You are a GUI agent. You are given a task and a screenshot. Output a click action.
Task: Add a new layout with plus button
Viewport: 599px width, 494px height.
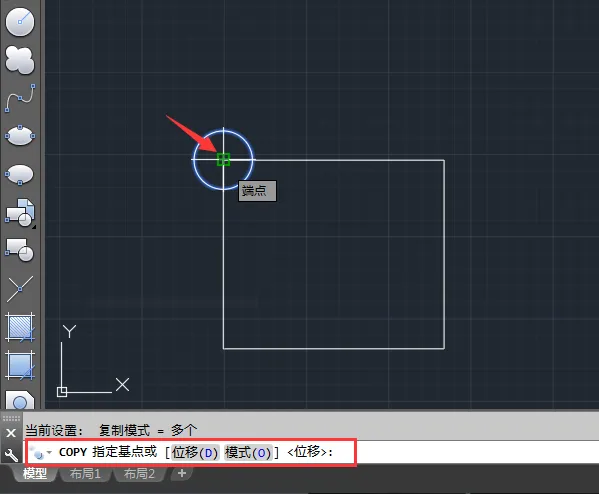pyautogui.click(x=182, y=473)
